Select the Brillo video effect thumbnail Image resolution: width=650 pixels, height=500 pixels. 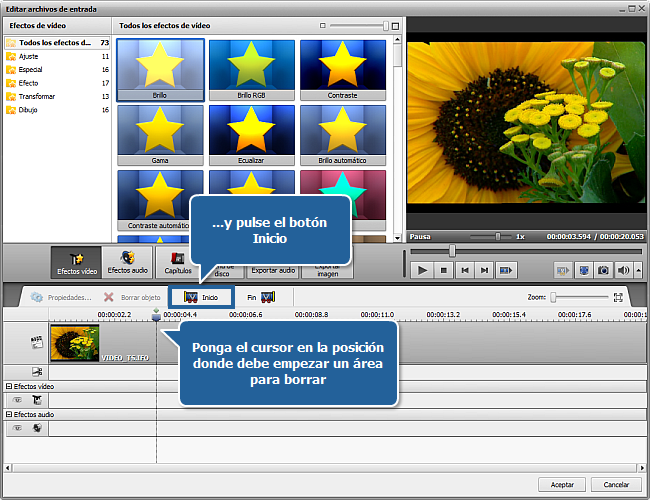[160, 69]
